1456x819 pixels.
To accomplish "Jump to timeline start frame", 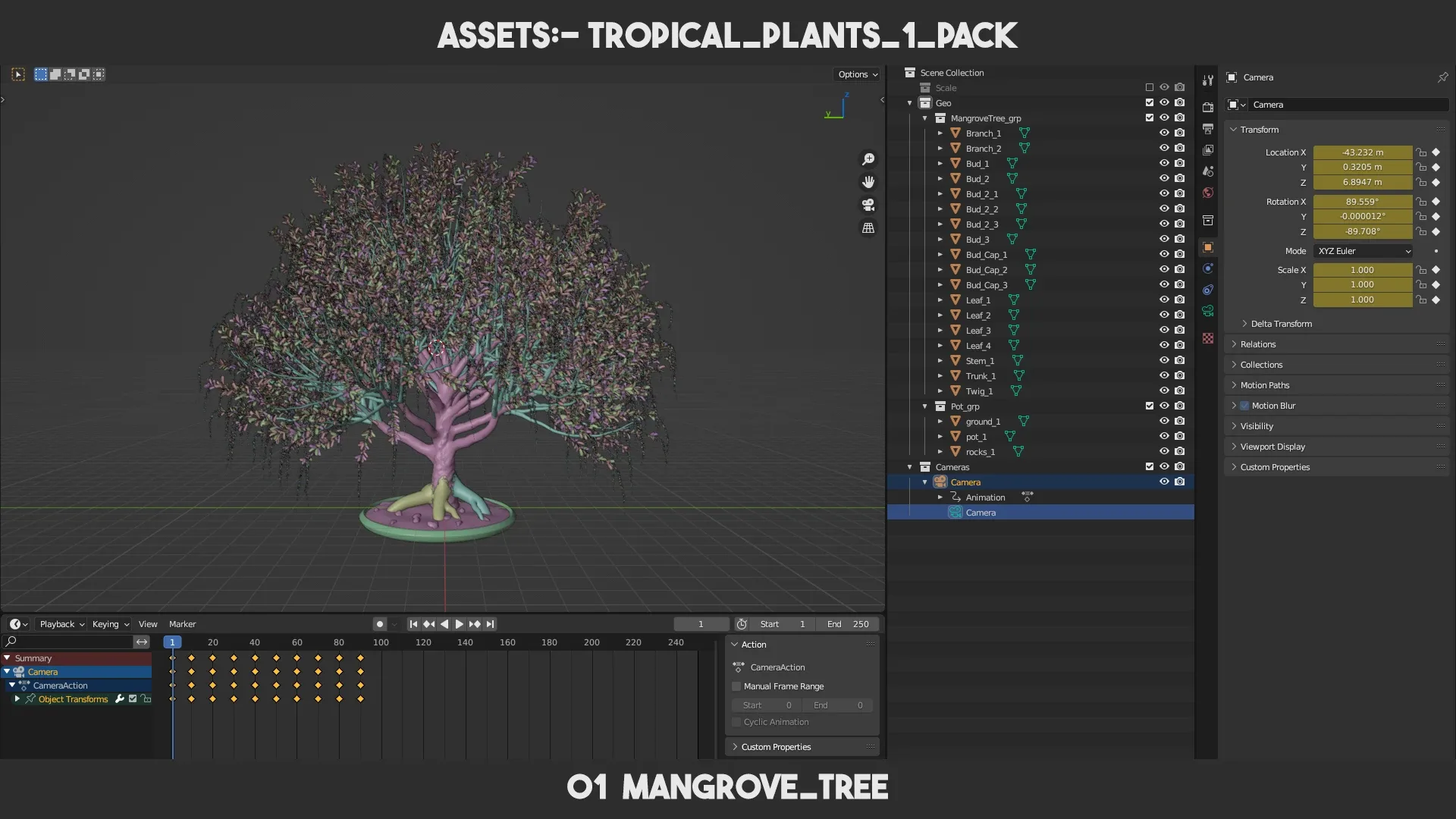I will [413, 624].
